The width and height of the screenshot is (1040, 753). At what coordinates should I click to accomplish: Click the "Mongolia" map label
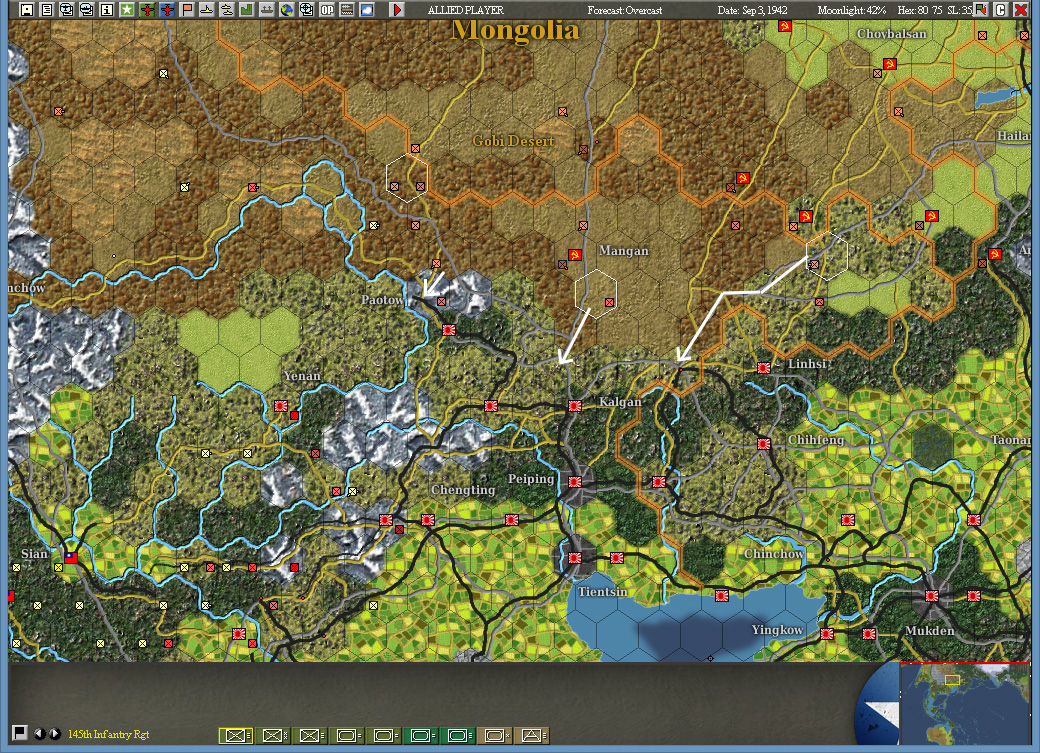click(x=515, y=30)
